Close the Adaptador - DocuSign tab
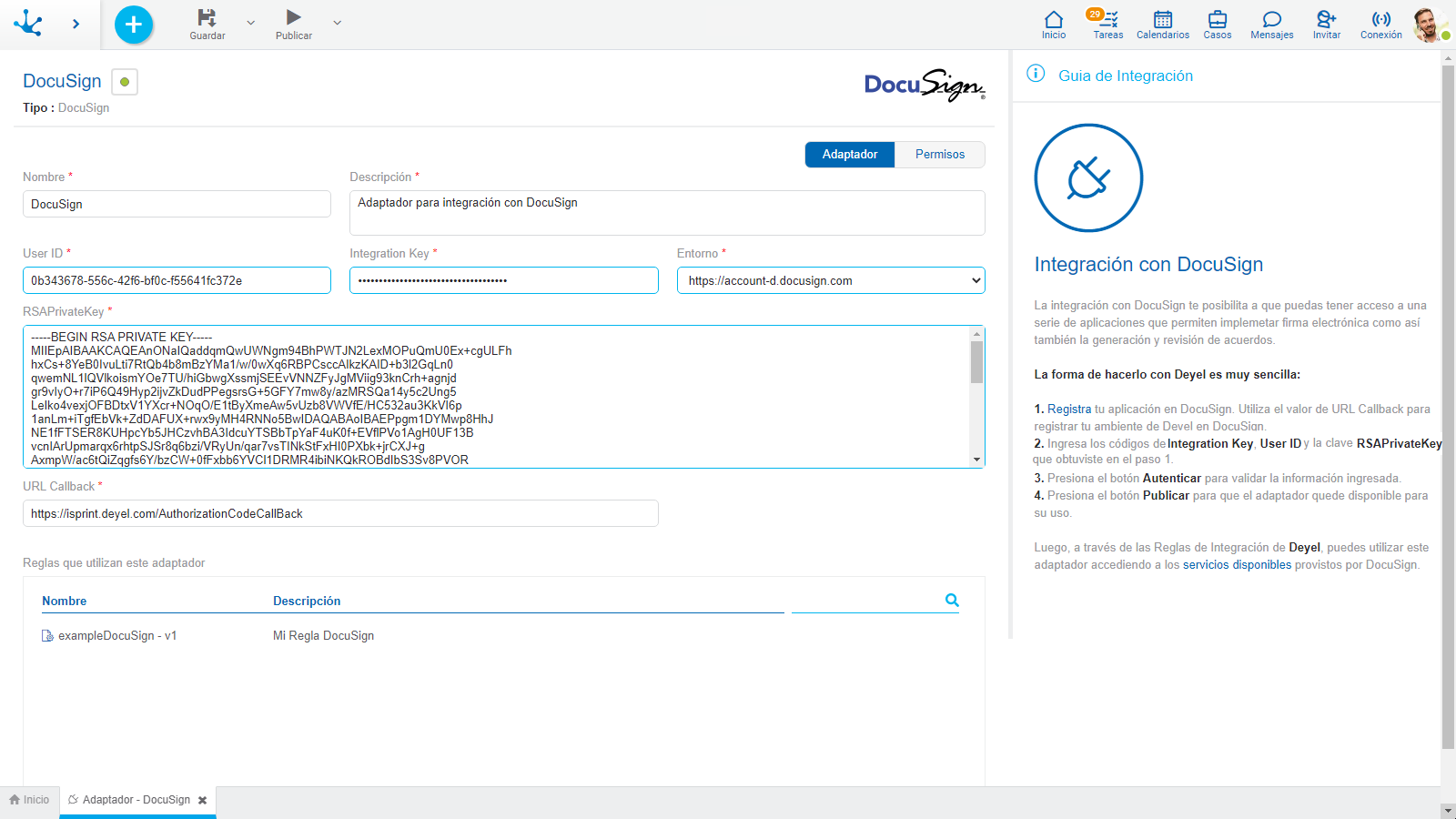This screenshot has height=819, width=1456. (x=202, y=801)
